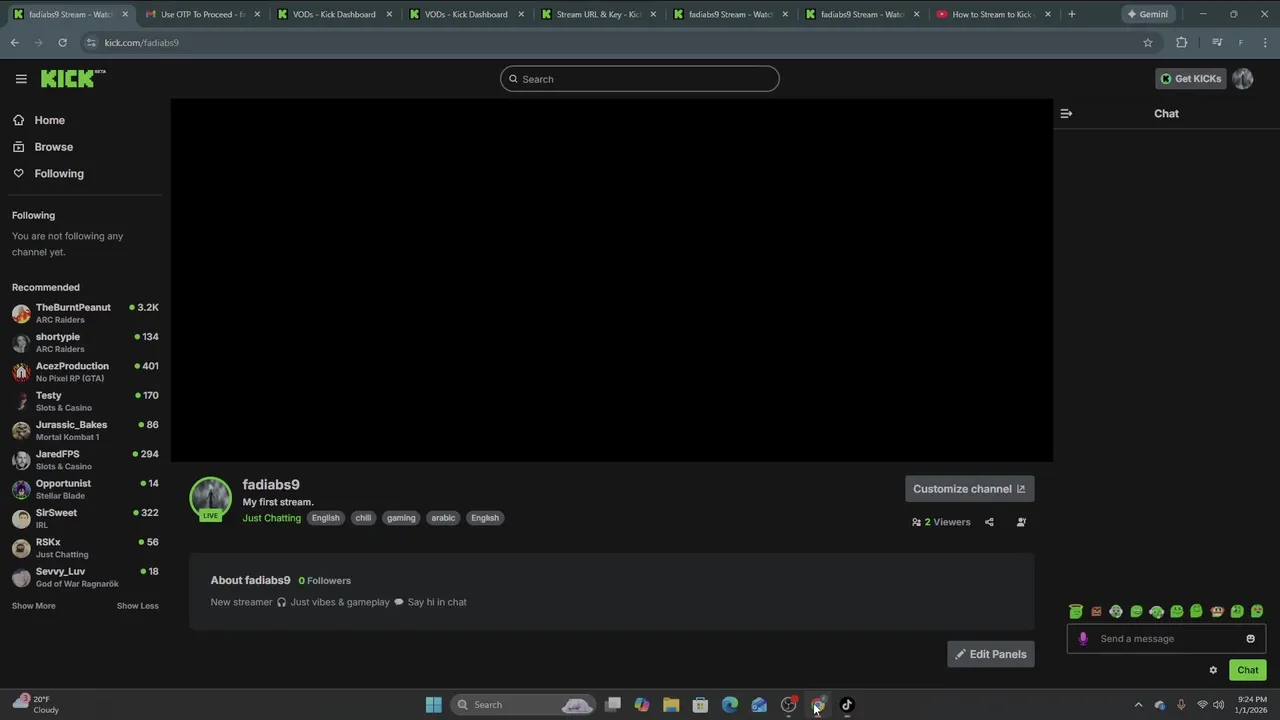The image size is (1280, 720).
Task: Show hidden system tray icons
Action: (1138, 705)
